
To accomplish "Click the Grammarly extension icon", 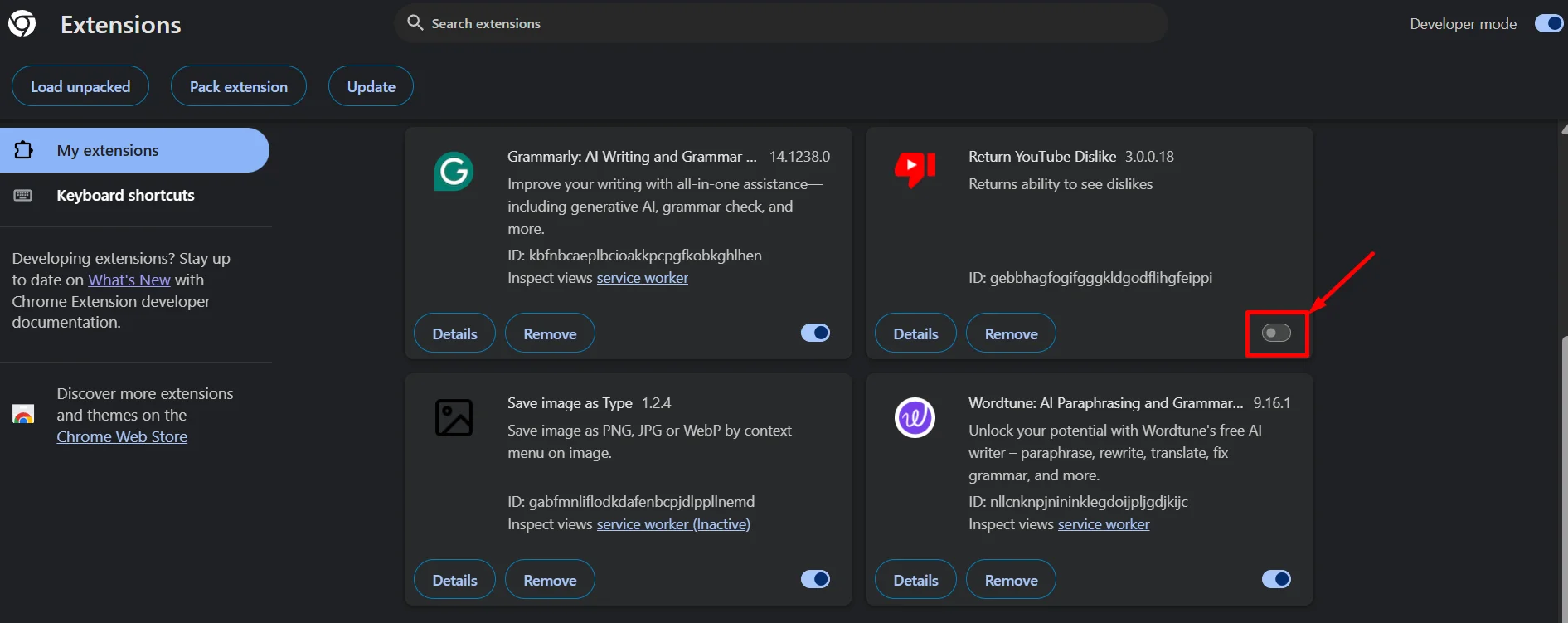I will 454,172.
